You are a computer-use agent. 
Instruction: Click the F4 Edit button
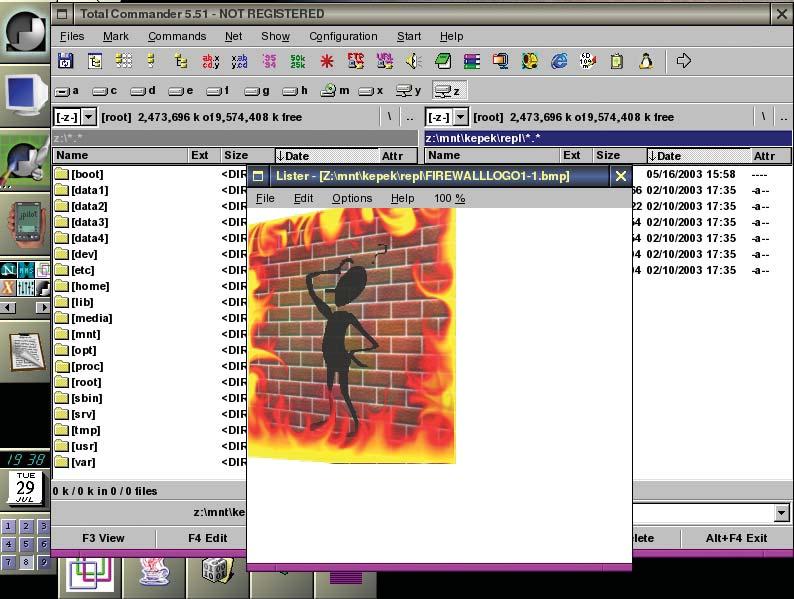point(208,538)
